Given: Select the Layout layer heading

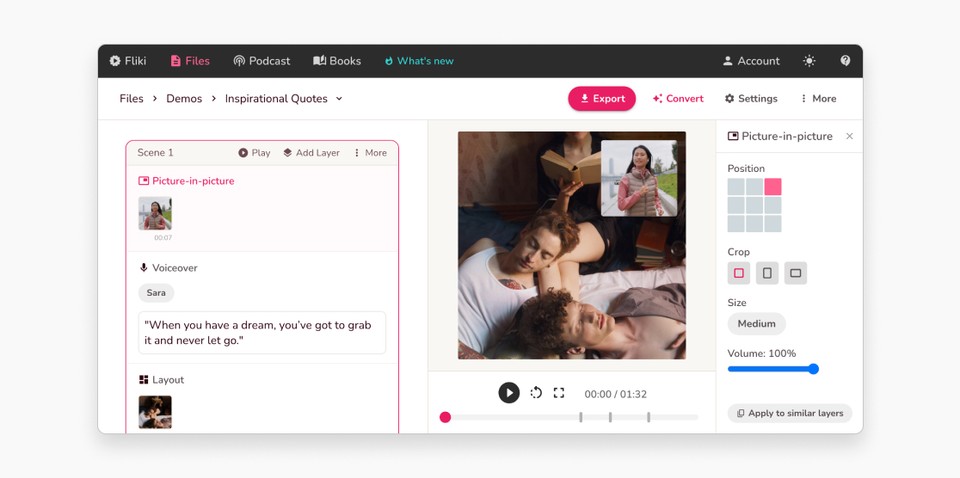Looking at the screenshot, I should pos(162,380).
